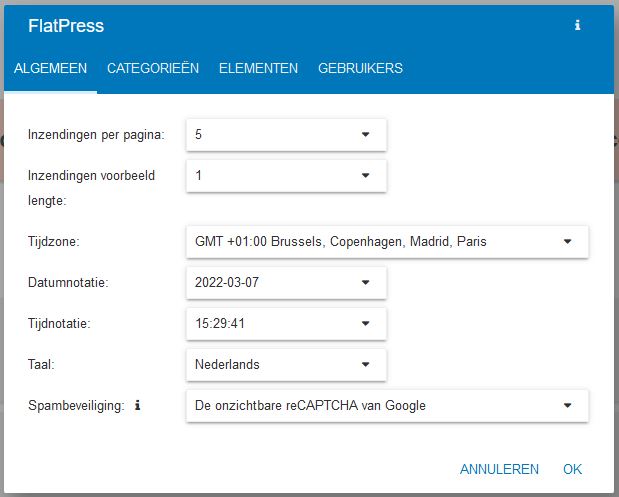Click the 'Spambeveiliging:' label
The width and height of the screenshot is (619, 497).
[x=76, y=405]
